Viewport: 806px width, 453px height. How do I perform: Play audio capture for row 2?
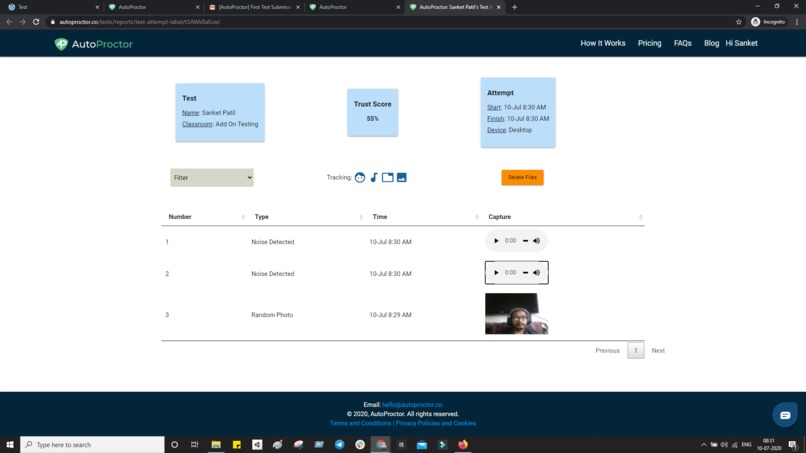[496, 273]
